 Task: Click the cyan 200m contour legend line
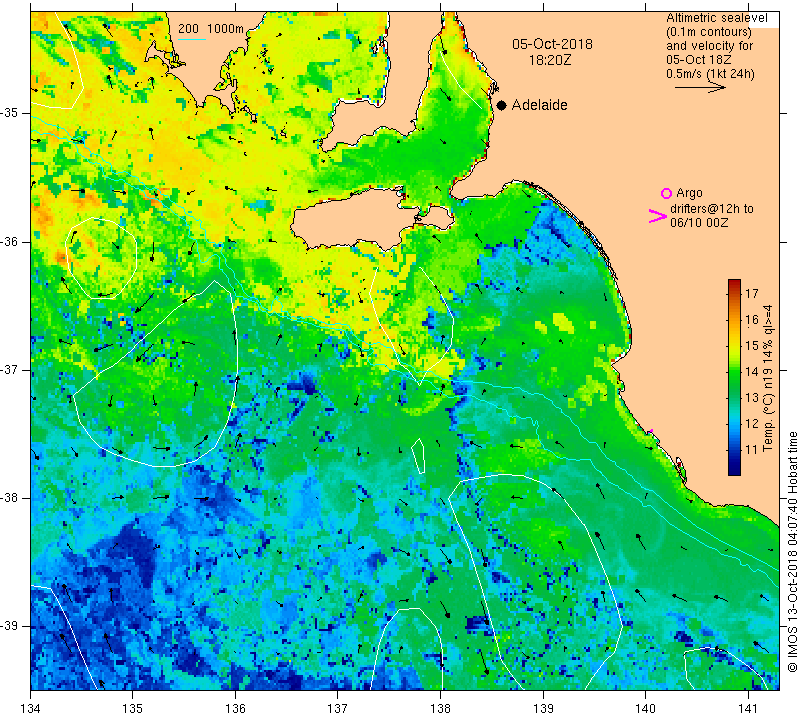coord(192,39)
